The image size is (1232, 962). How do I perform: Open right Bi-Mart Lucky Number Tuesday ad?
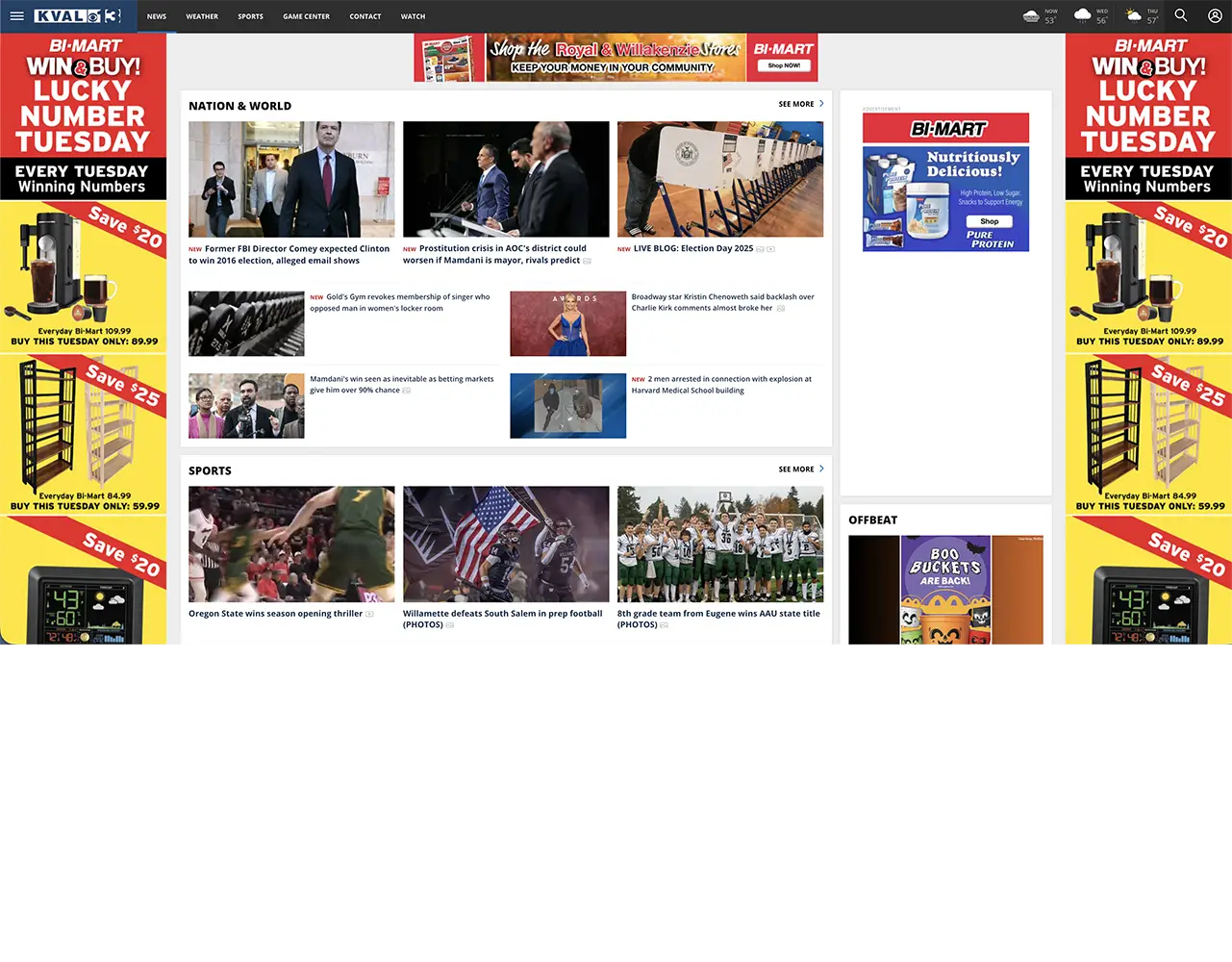1148,339
